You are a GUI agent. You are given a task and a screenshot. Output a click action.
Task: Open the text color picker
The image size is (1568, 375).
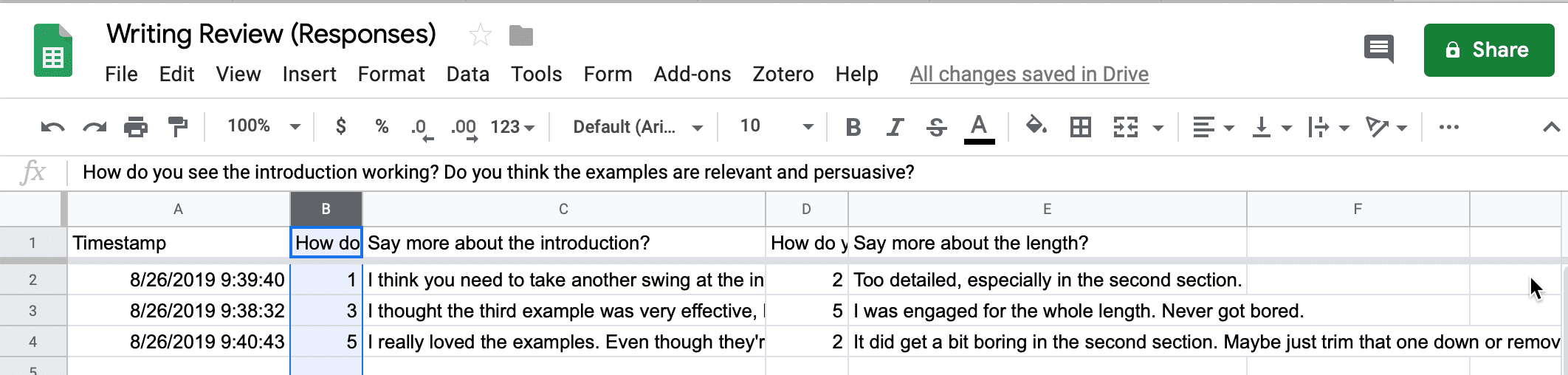[x=979, y=128]
